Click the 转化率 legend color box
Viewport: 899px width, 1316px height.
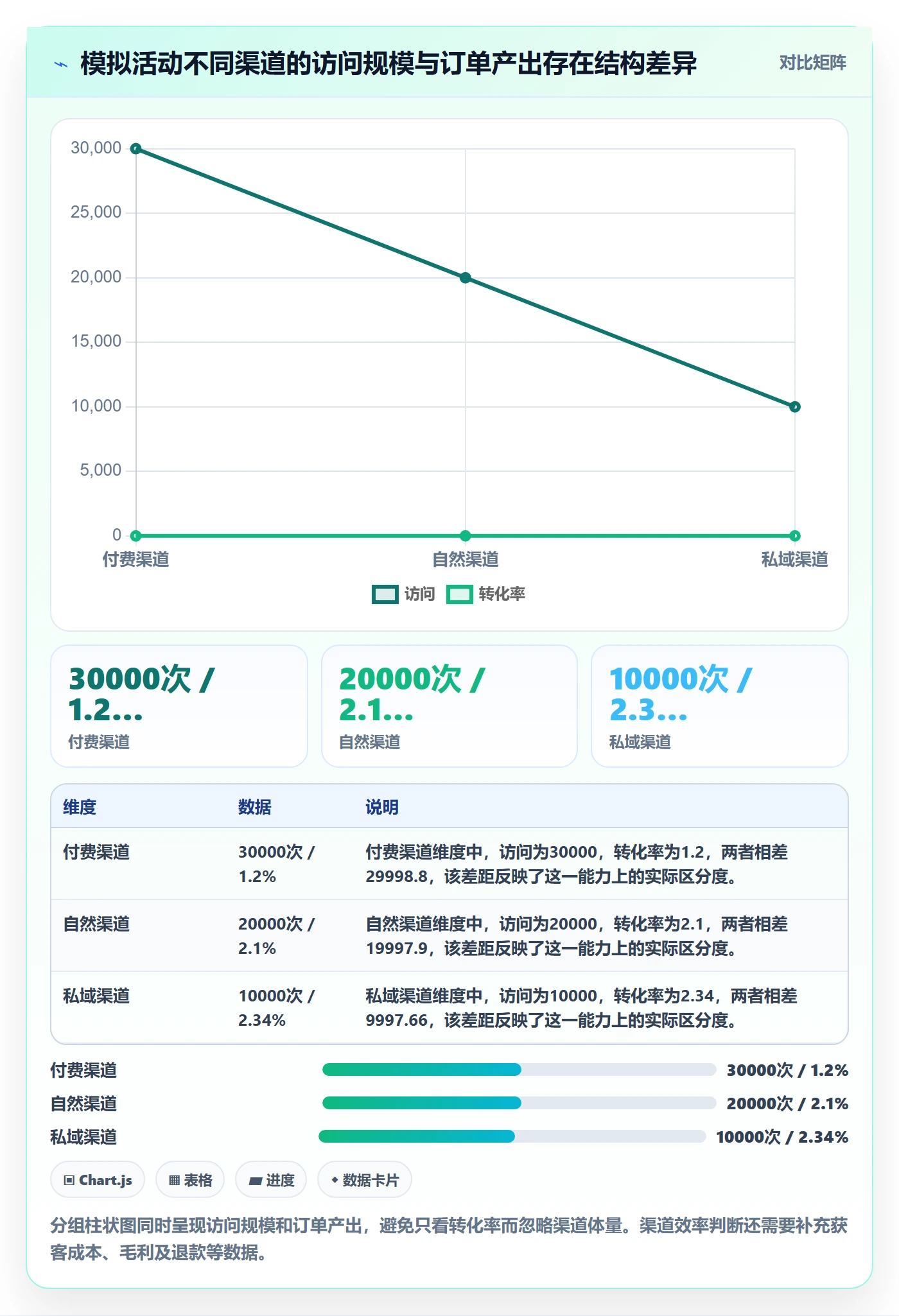tap(460, 594)
